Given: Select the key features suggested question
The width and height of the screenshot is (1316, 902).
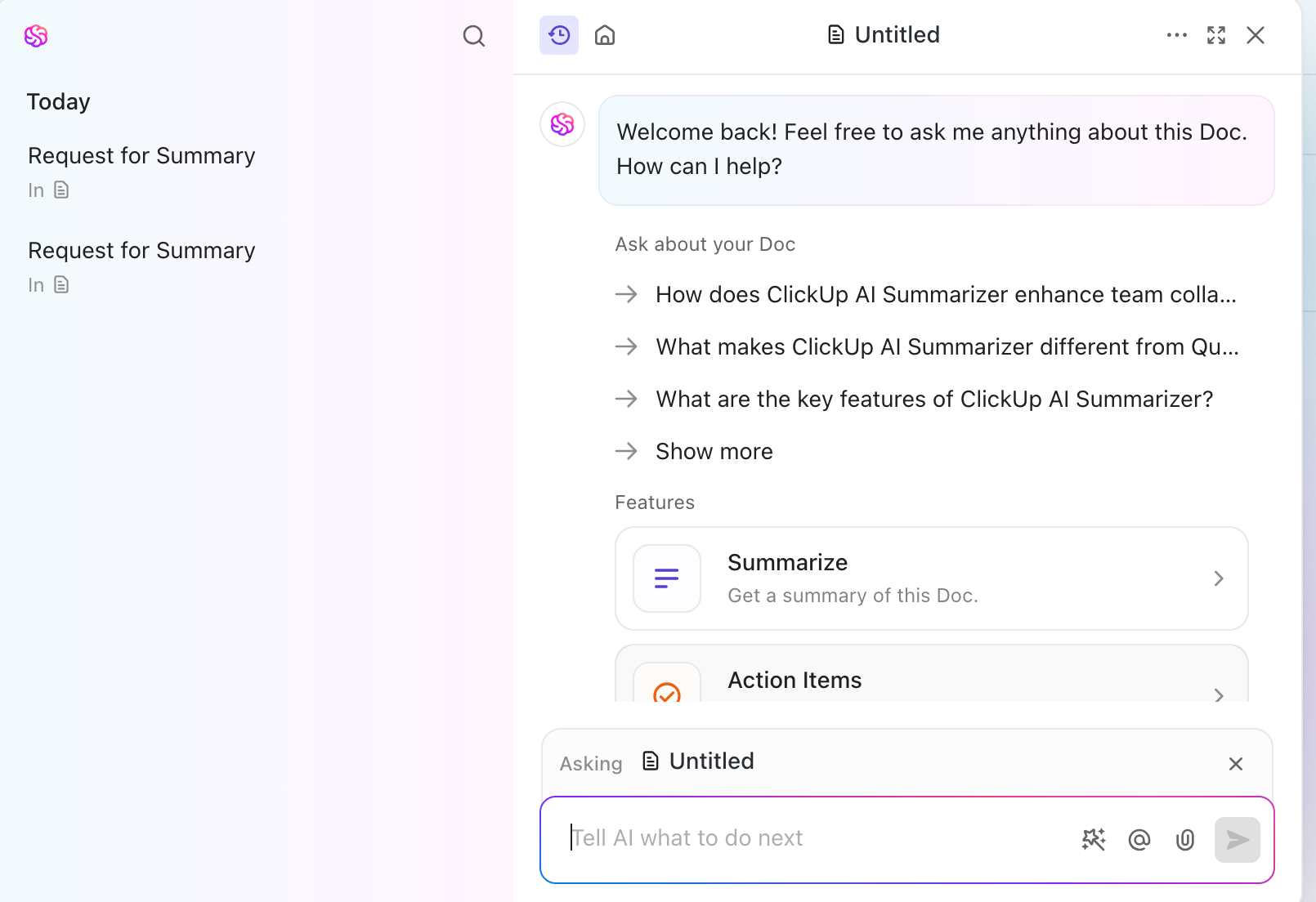Looking at the screenshot, I should point(933,399).
